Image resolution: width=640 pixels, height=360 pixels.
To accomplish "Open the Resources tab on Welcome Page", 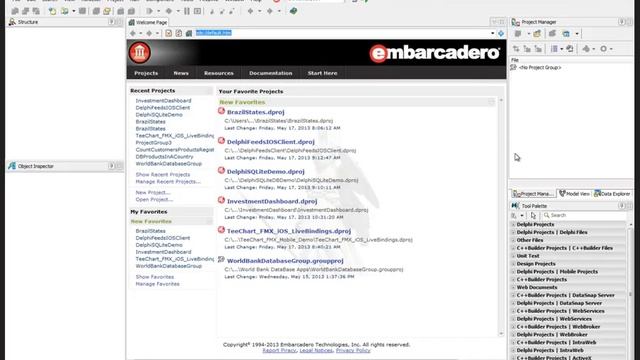I will click(x=219, y=73).
